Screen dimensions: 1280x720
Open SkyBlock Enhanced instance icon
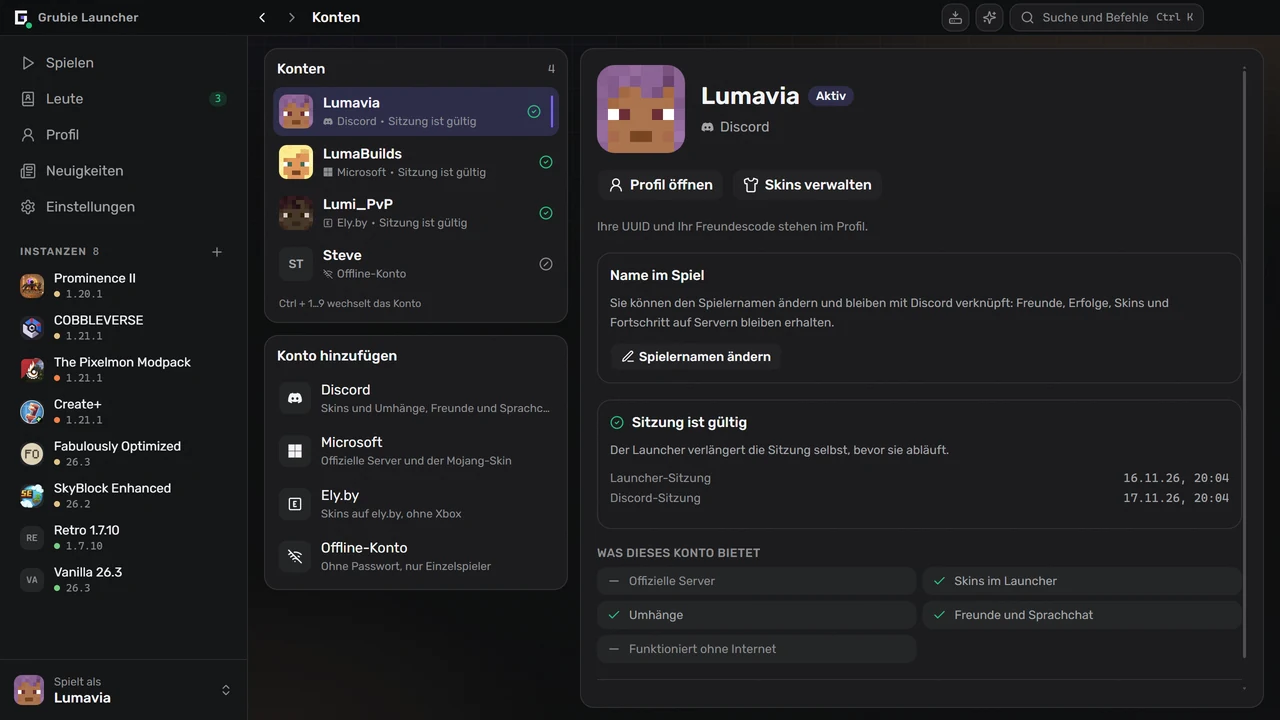32,496
